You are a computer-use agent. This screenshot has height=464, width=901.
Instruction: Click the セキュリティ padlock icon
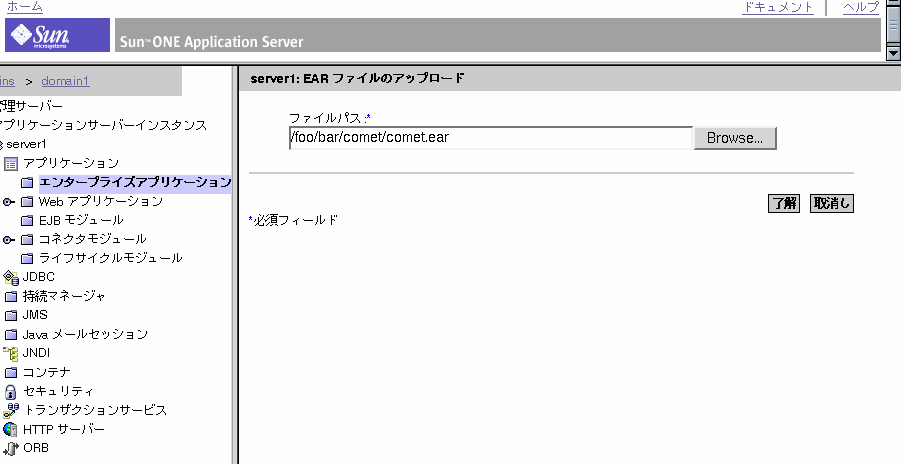click(10, 392)
